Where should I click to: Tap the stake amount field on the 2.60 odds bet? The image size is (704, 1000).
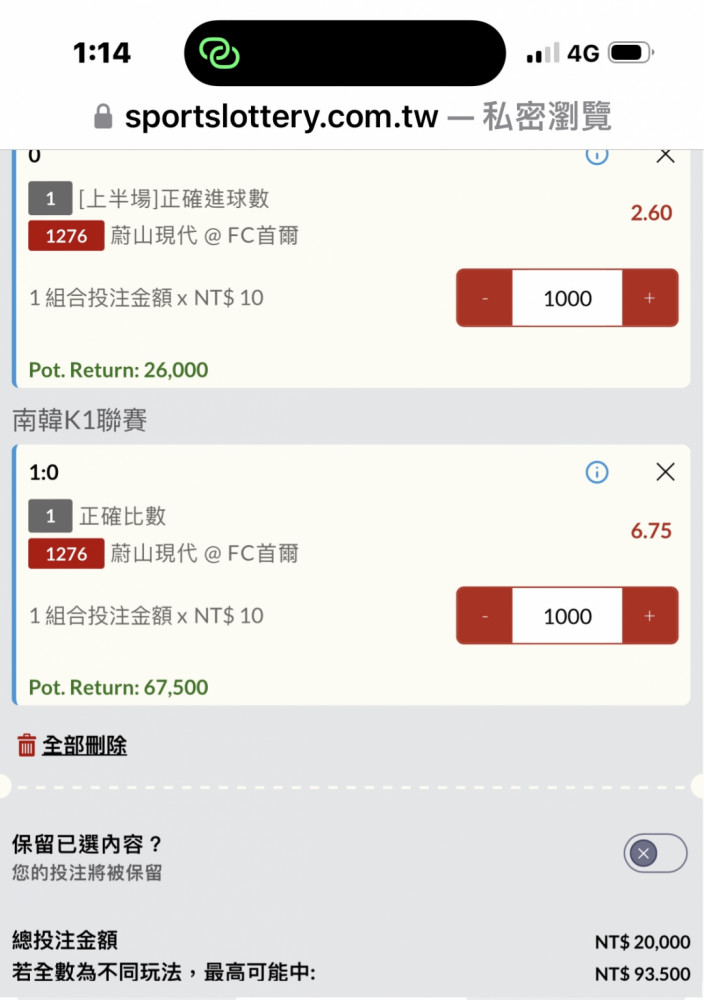(567, 298)
